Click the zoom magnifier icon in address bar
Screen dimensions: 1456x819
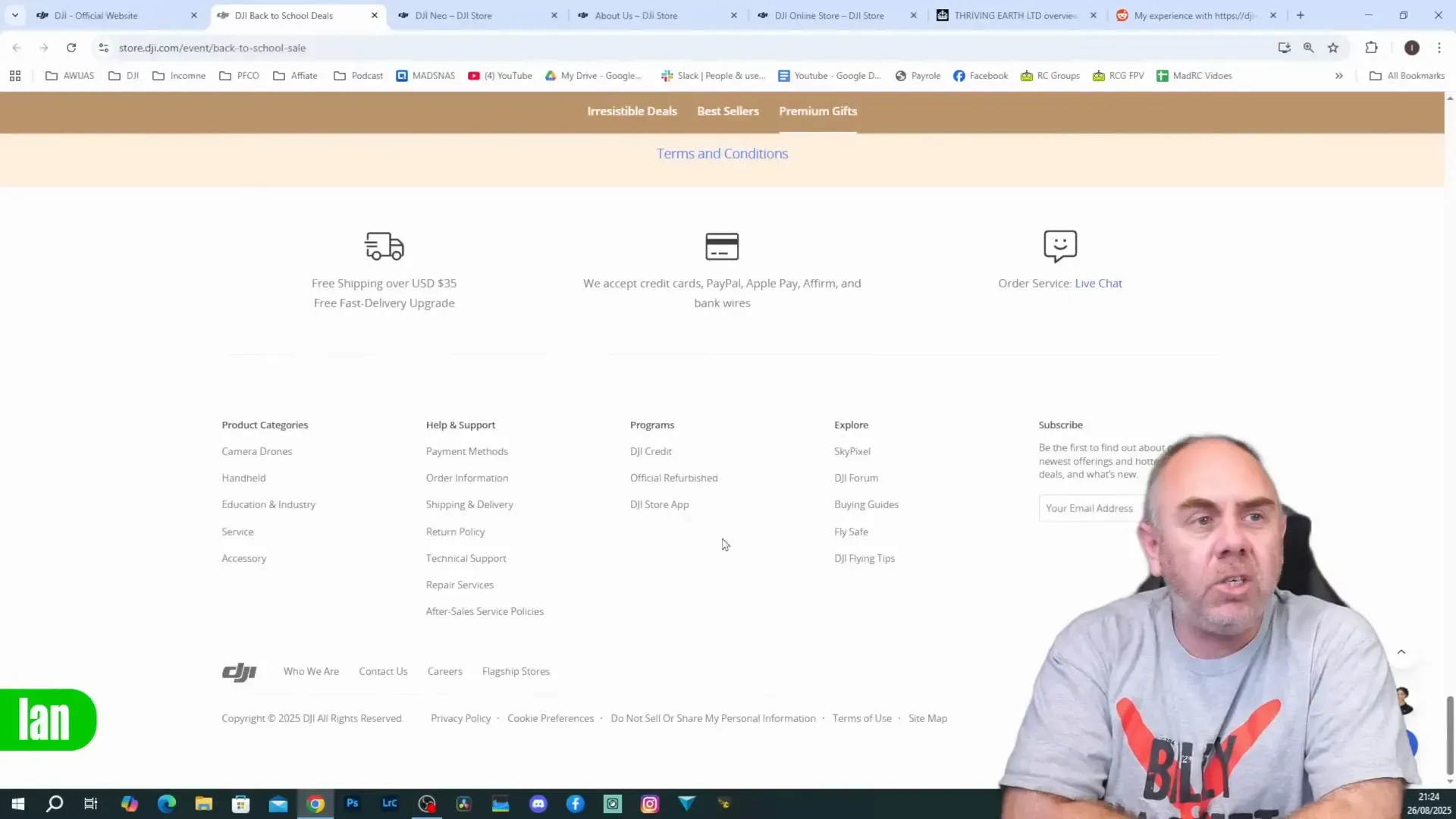point(1309,48)
